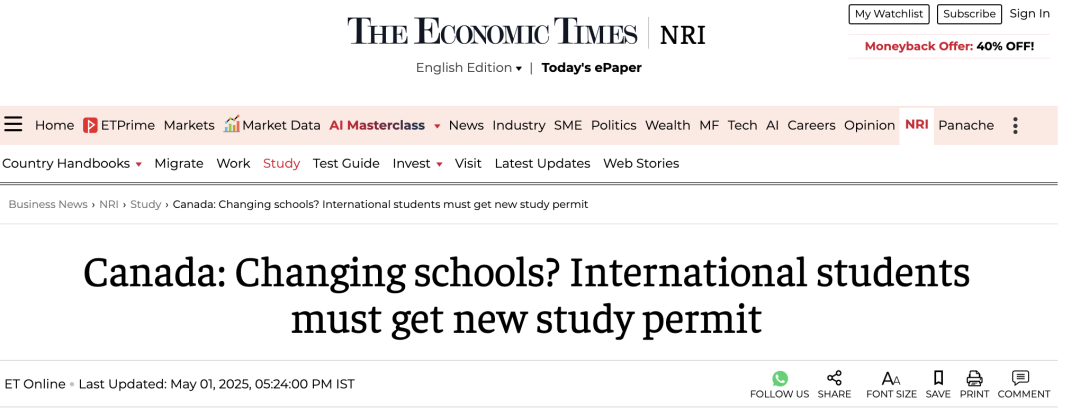This screenshot has width=1080, height=417.
Task: Go to Business News breadcrumb
Action: (48, 205)
